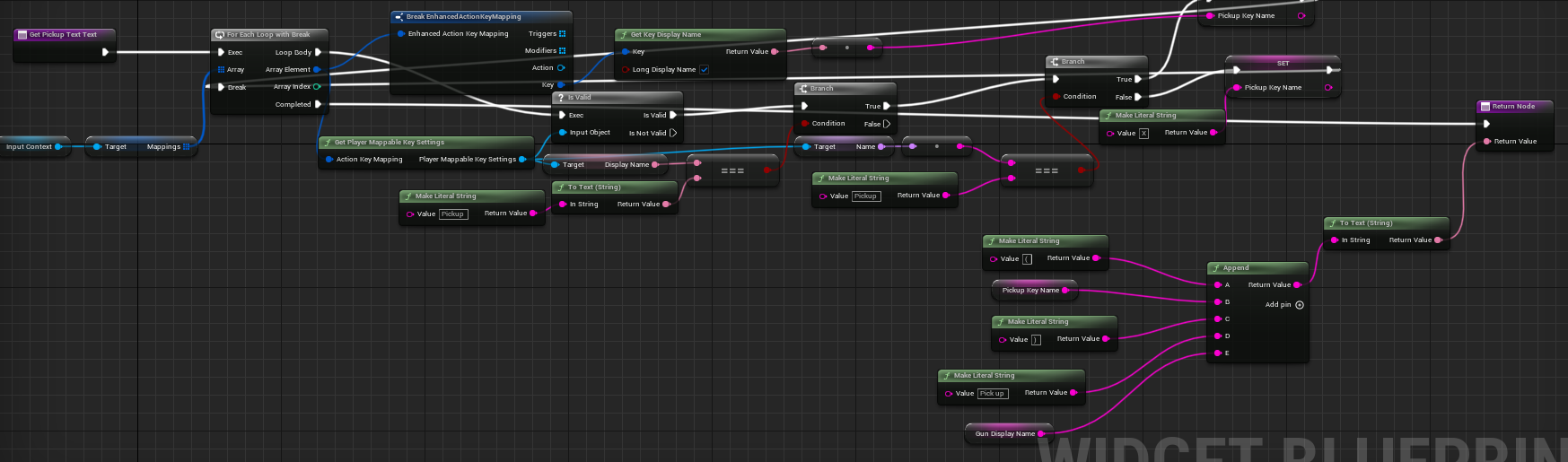The width and height of the screenshot is (1568, 462).
Task: Select the Get Pickup Text Text node title
Action: [x=63, y=35]
